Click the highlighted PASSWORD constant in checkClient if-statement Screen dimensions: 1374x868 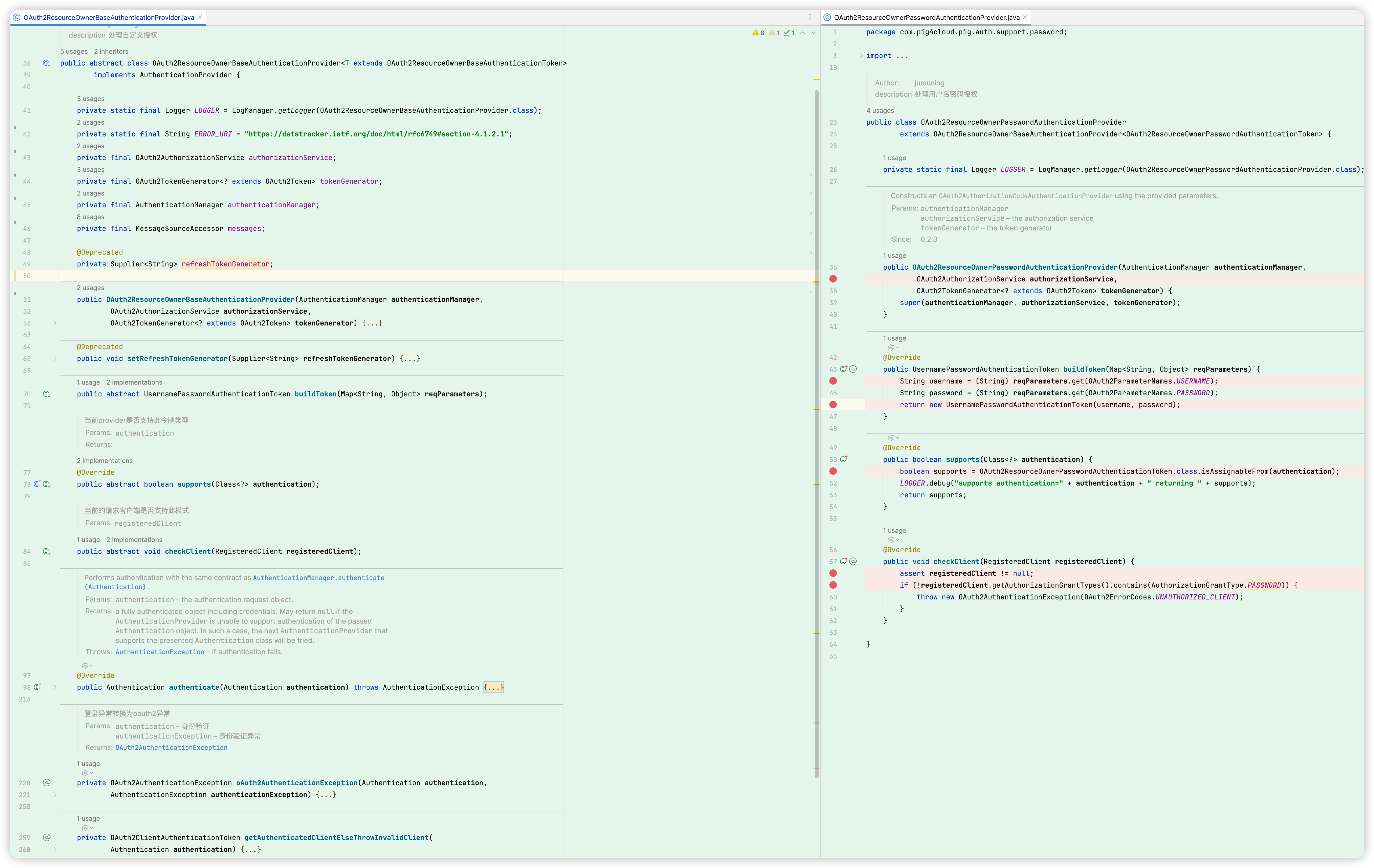pos(1264,585)
